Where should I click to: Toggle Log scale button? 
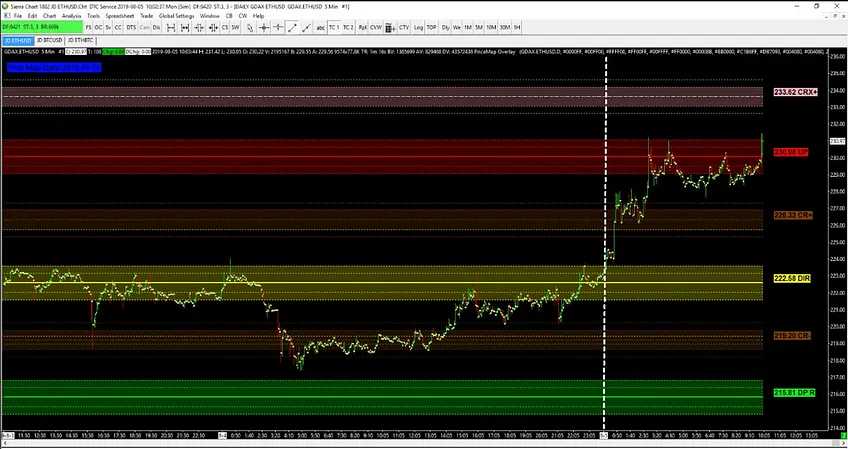click(418, 27)
